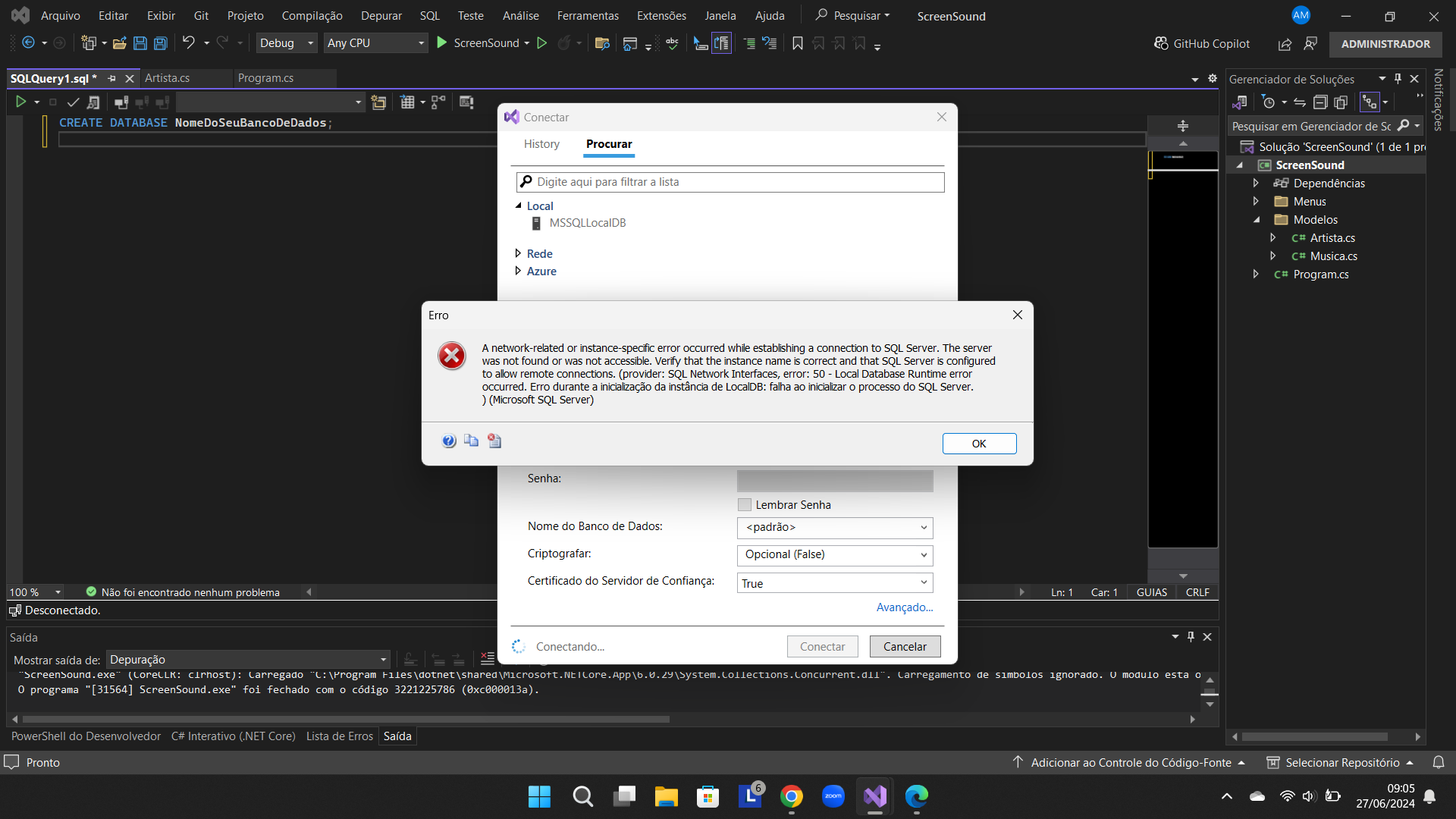Click the GitHub Copilot icon
This screenshot has width=1456, height=819.
pos(1161,43)
